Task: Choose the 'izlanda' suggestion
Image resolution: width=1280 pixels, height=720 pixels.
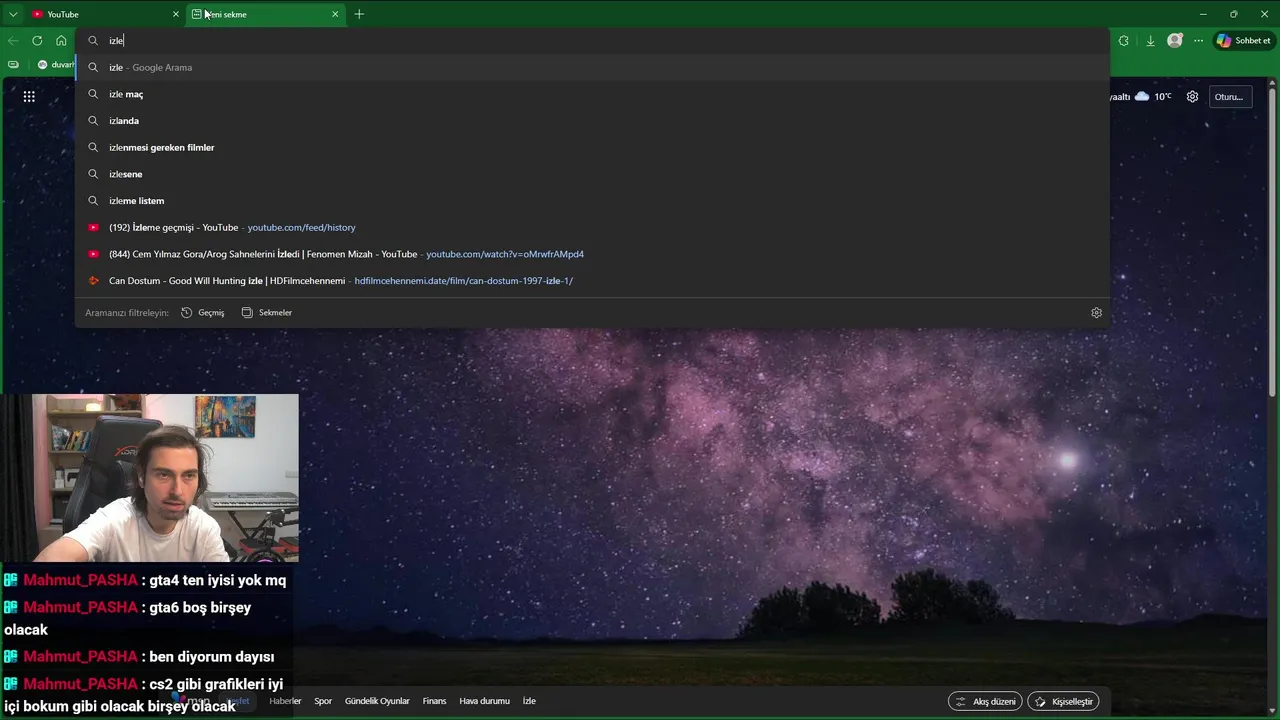Action: tap(592, 121)
